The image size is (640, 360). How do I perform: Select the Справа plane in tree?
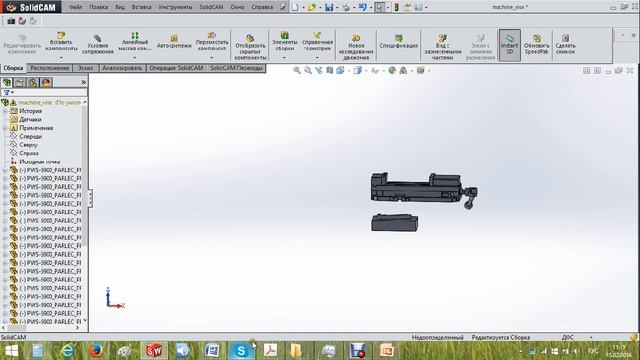pos(29,153)
